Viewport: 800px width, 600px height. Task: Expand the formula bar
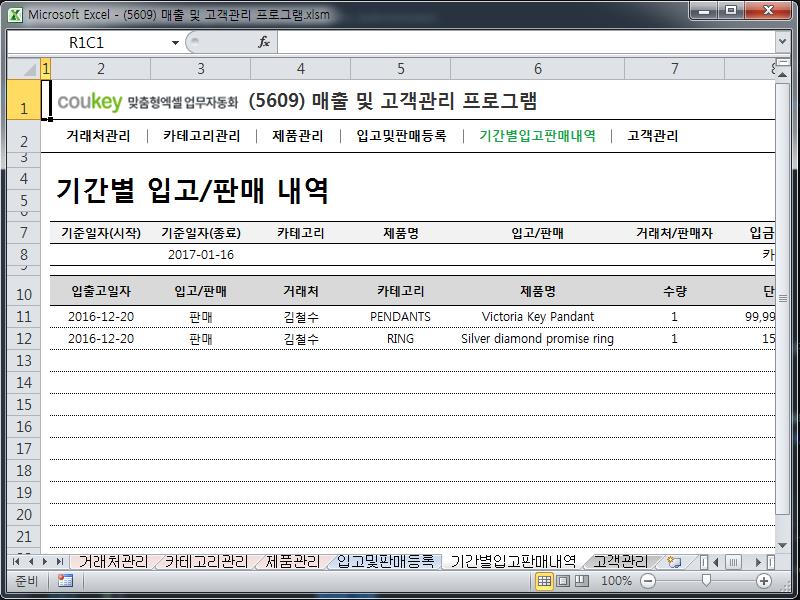(x=782, y=41)
